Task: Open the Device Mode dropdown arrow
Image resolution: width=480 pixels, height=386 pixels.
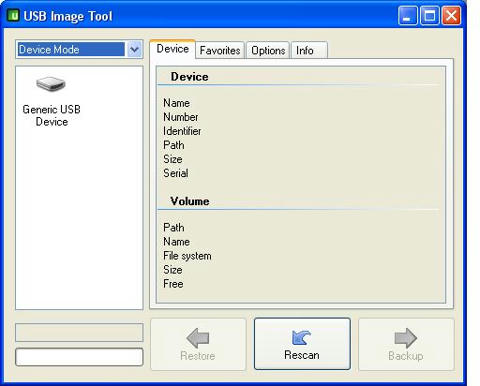Action: 134,49
